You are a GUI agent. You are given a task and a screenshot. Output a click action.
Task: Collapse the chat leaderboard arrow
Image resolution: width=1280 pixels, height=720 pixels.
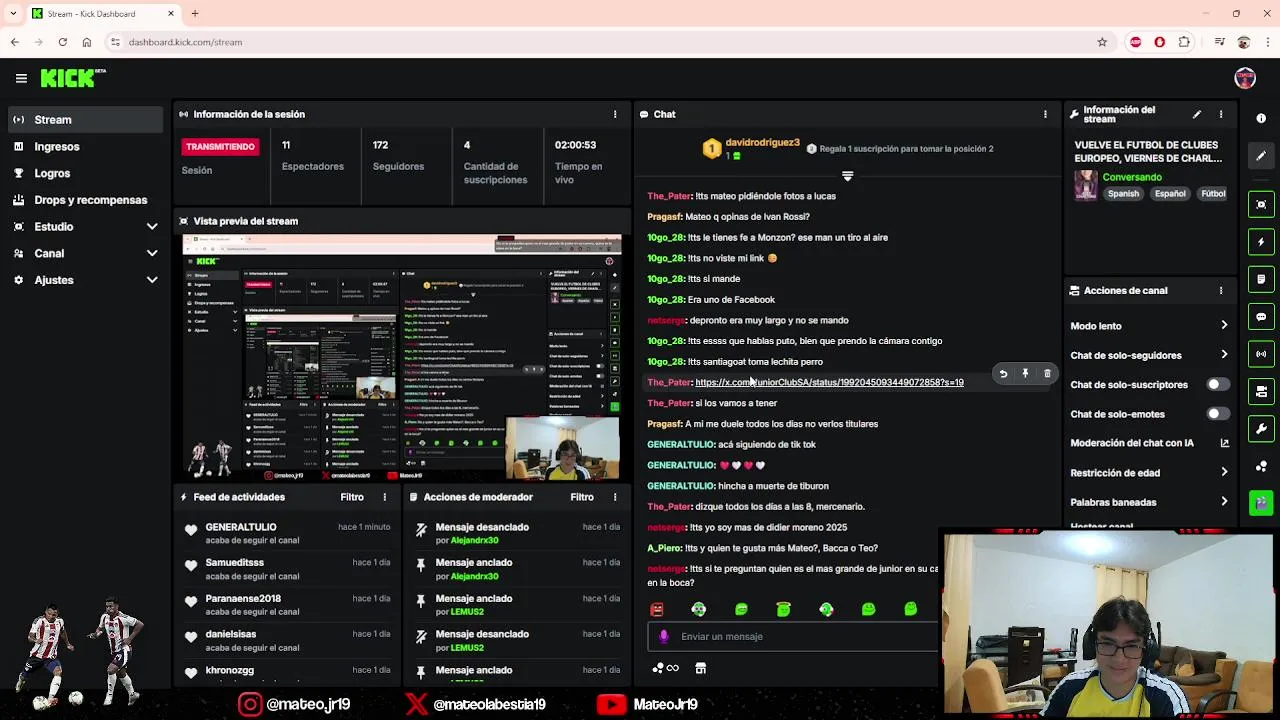click(x=847, y=176)
